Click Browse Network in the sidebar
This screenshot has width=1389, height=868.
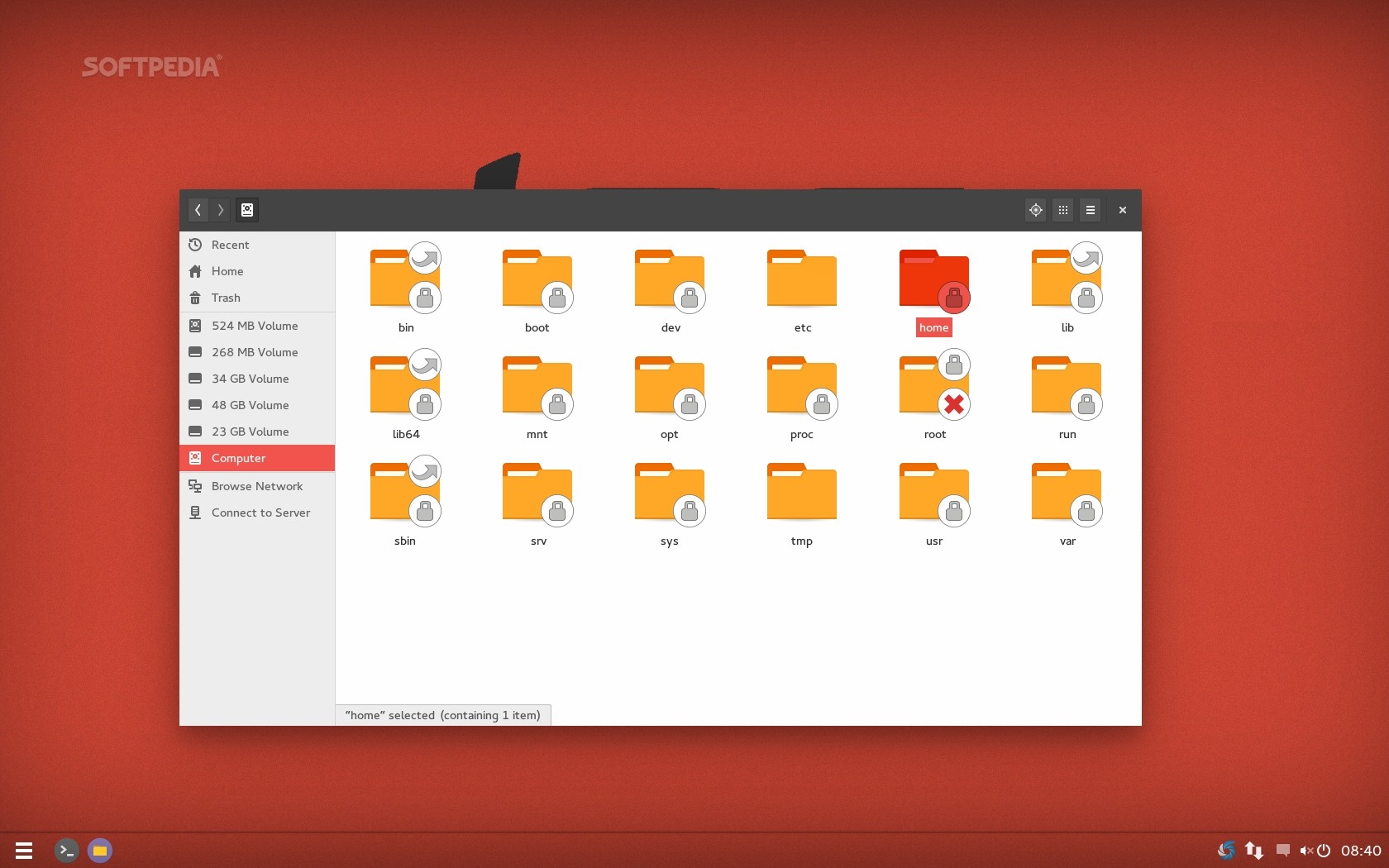click(x=257, y=486)
